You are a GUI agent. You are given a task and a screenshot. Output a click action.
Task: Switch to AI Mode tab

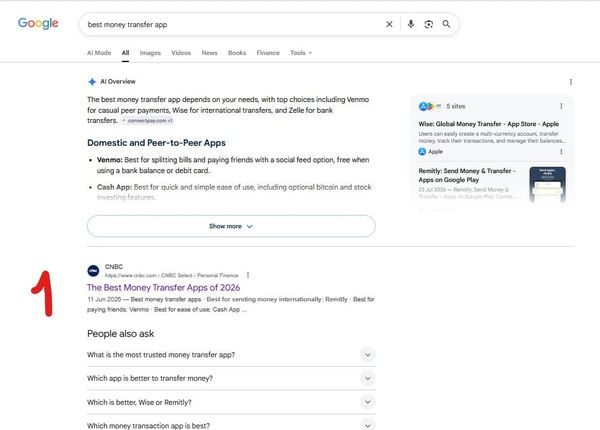tap(99, 53)
